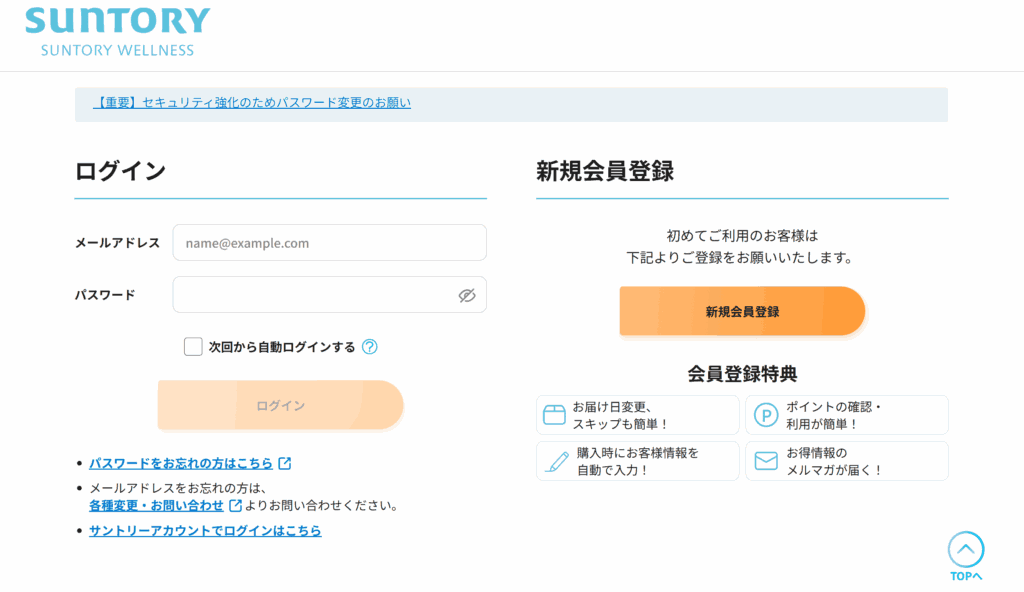This screenshot has width=1024, height=592.
Task: Click the 会員登録特典 heading
Action: point(743,374)
